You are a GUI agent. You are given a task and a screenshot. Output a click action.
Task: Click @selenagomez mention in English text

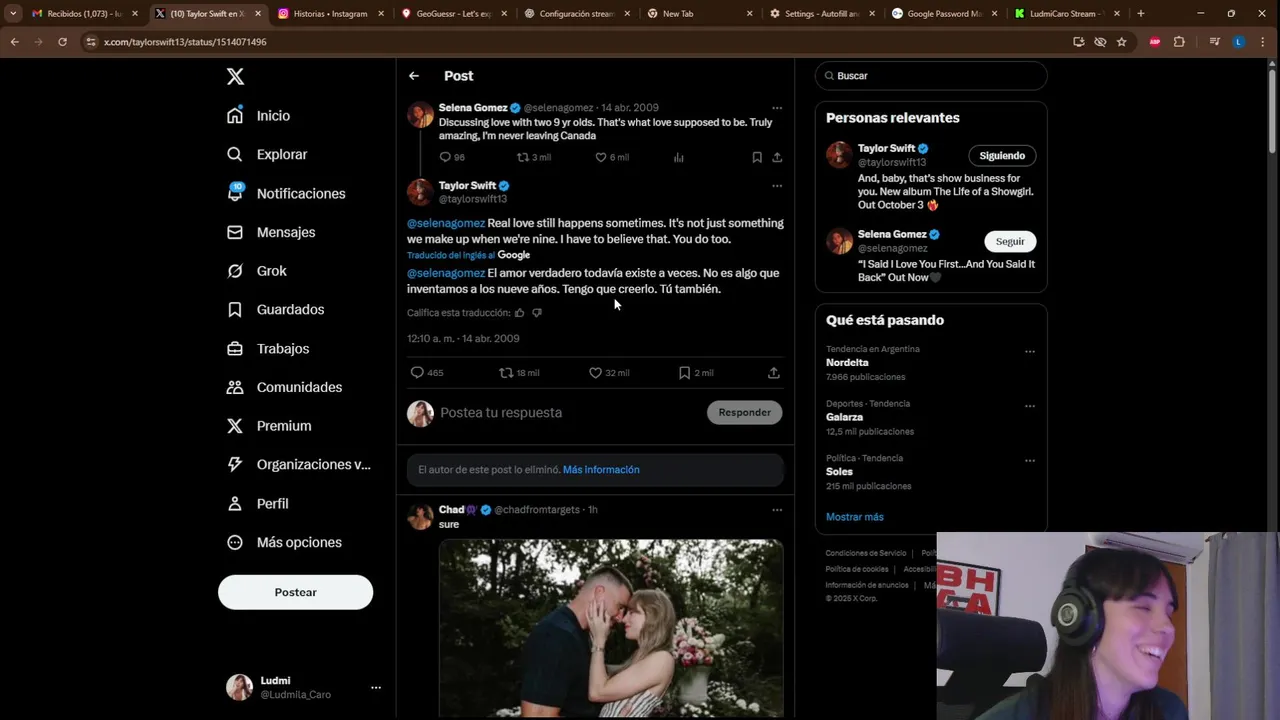pyautogui.click(x=446, y=223)
